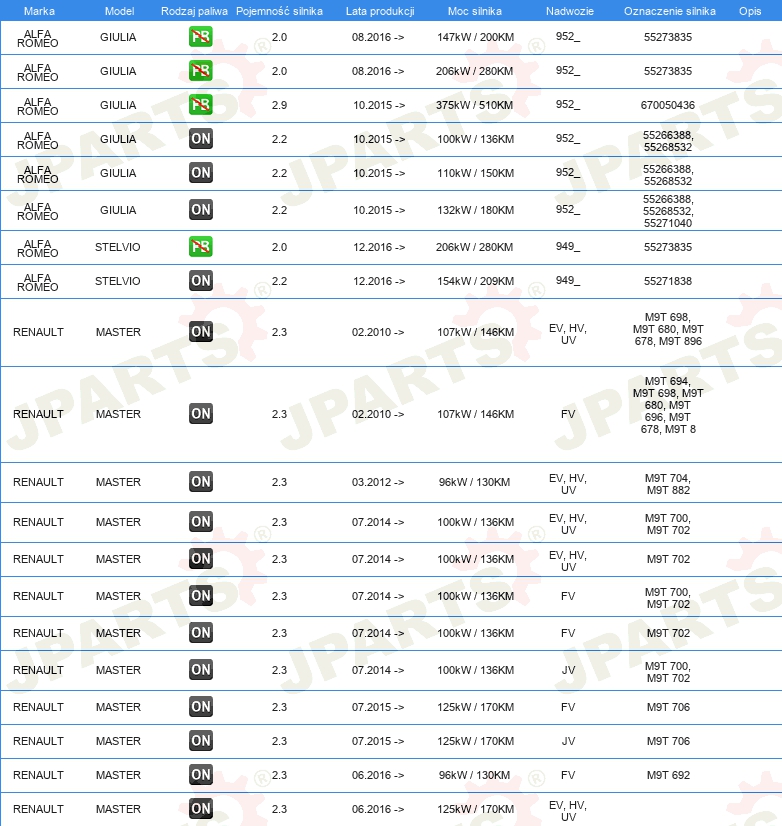Select the 03.2012 production date
782x826 pixels.
(378, 482)
